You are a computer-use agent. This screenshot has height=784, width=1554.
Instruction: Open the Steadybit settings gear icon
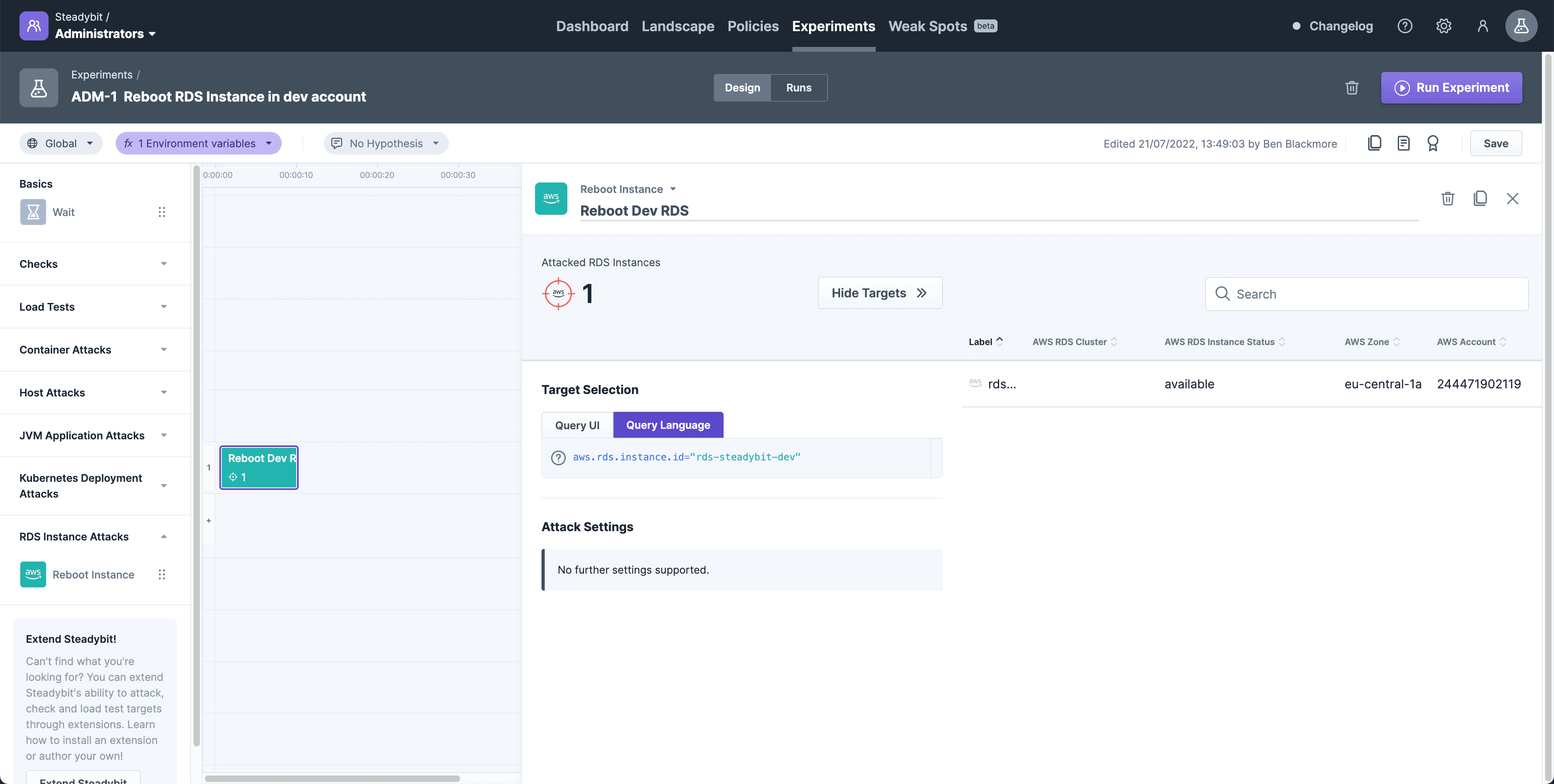(1444, 26)
